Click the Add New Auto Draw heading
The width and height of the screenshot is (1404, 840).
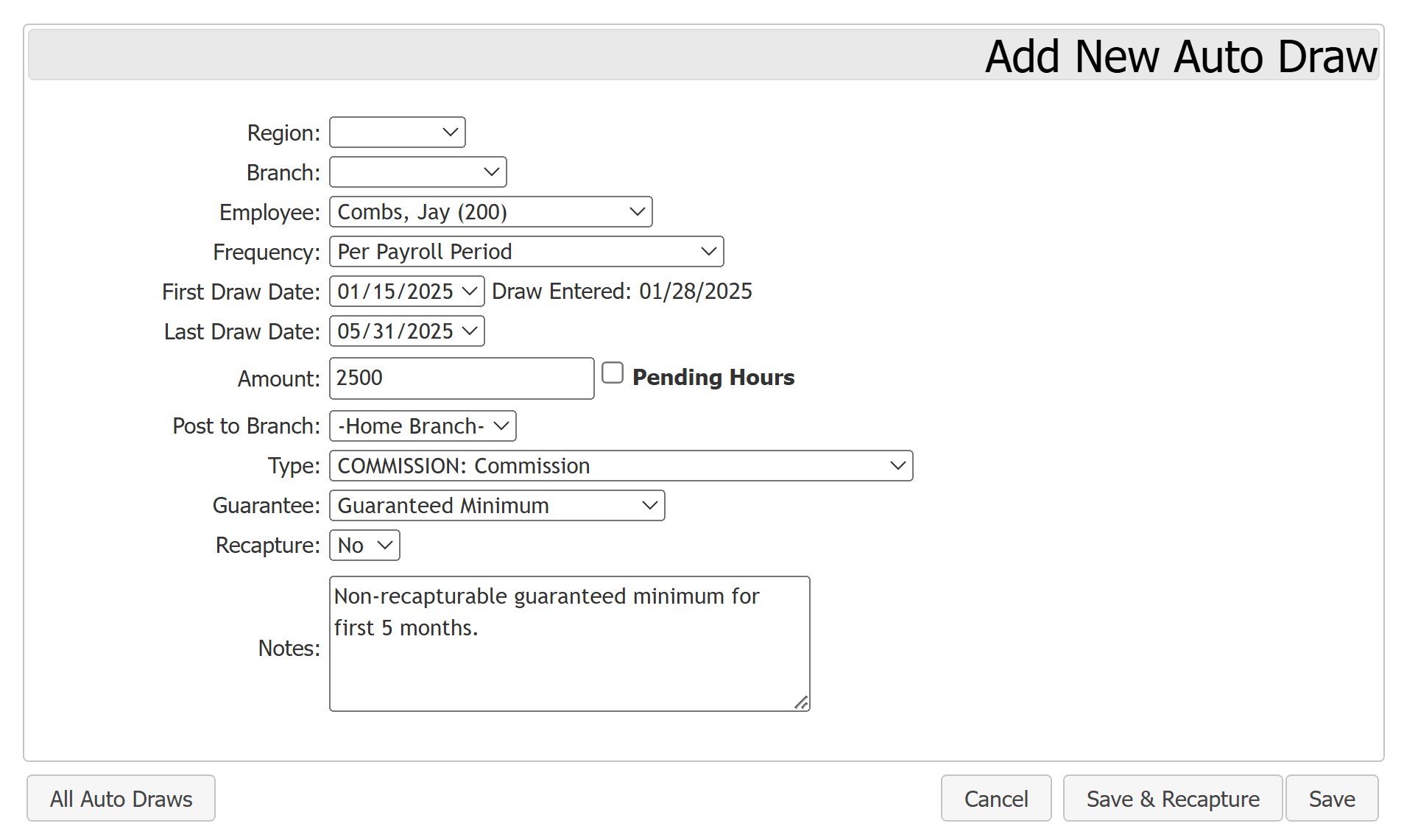1180,56
